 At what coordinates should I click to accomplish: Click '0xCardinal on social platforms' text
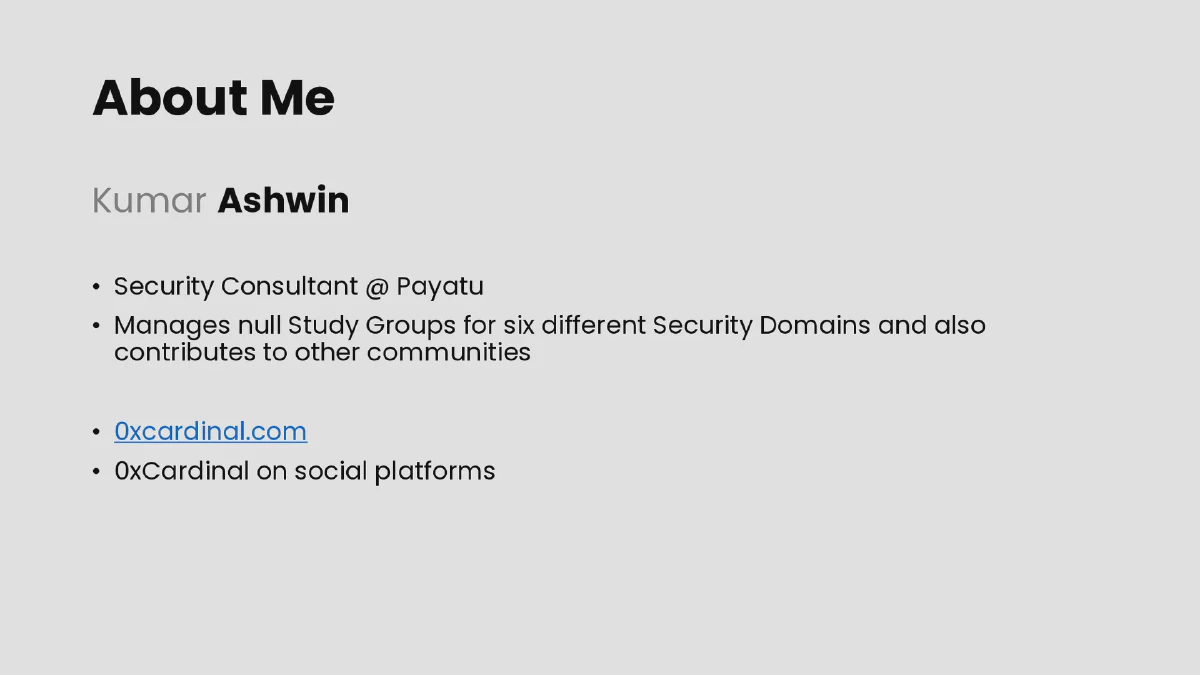click(x=305, y=471)
